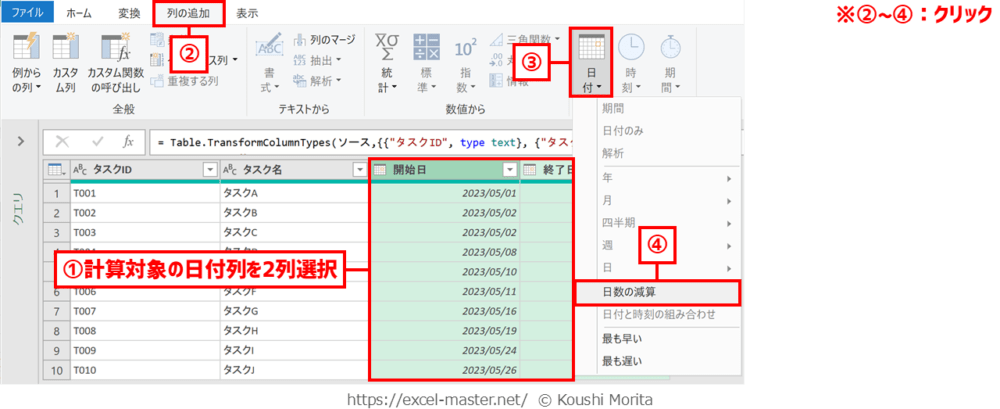Click 終了日 date type icon

tap(530, 170)
